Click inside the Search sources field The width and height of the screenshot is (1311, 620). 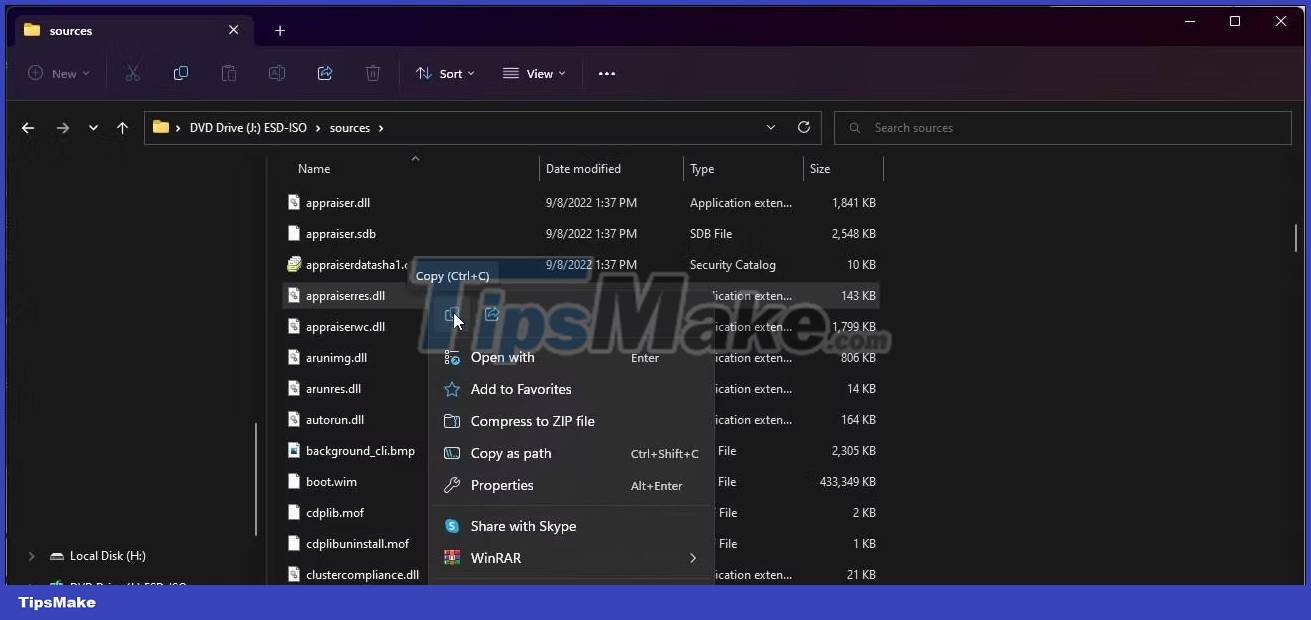[1000, 127]
